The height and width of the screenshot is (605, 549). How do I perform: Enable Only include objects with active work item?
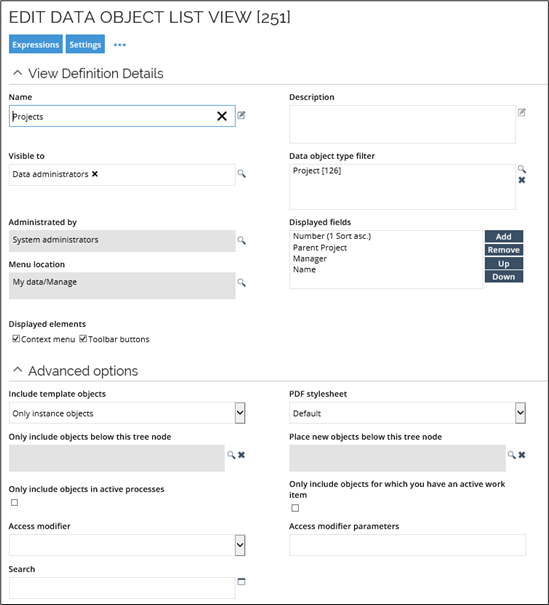tap(295, 508)
